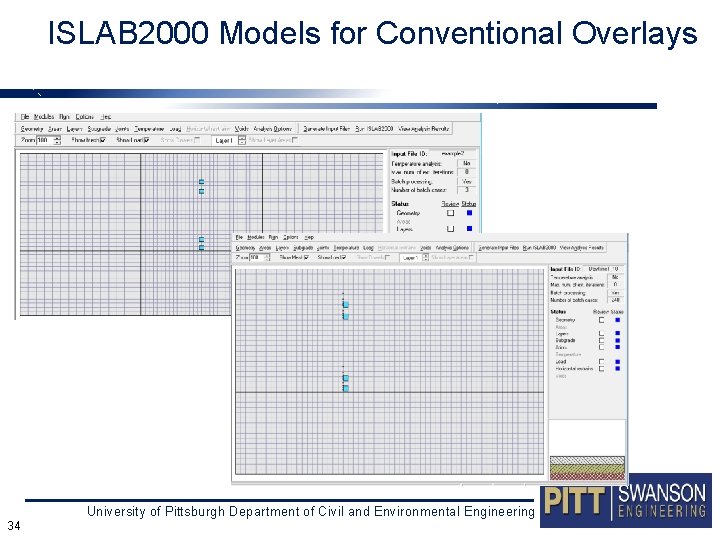Click Load blue status square in front window
The width and height of the screenshot is (720, 540).
(x=618, y=362)
